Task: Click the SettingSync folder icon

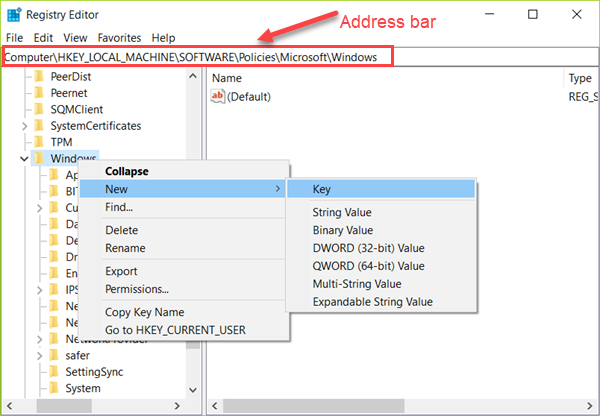Action: click(x=54, y=372)
